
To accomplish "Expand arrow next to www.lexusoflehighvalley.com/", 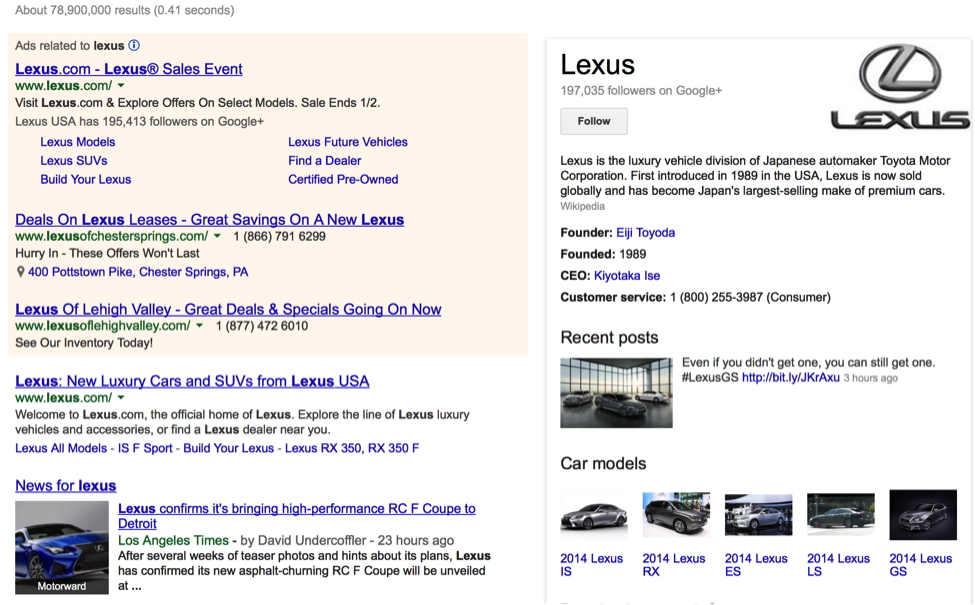I will tap(200, 326).
